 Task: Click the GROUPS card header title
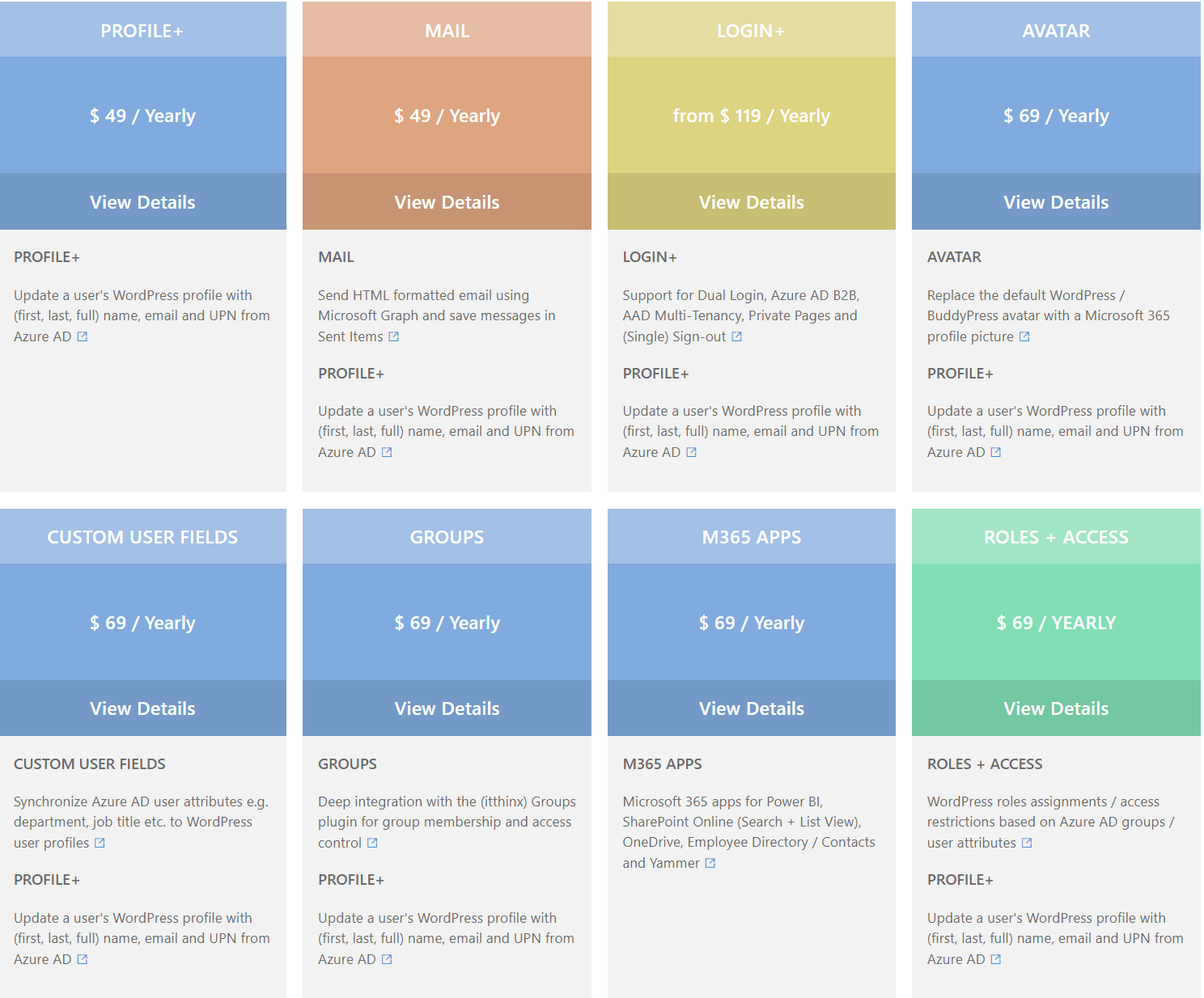(447, 537)
